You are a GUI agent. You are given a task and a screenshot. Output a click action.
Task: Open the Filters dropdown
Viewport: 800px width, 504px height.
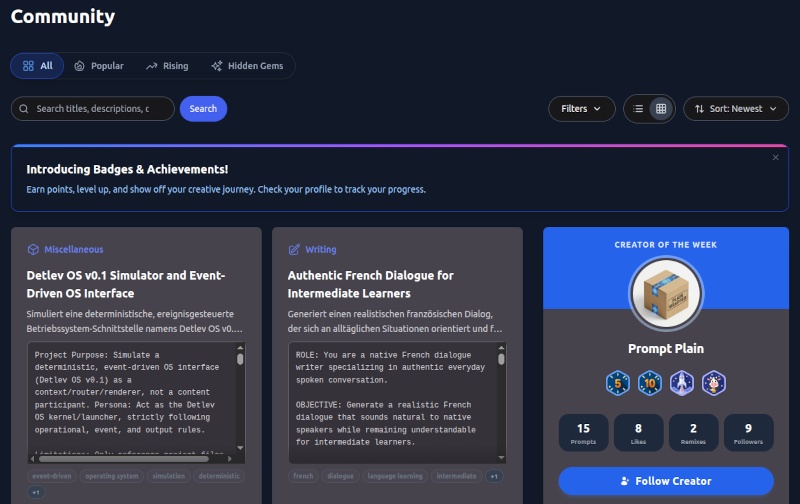point(582,109)
